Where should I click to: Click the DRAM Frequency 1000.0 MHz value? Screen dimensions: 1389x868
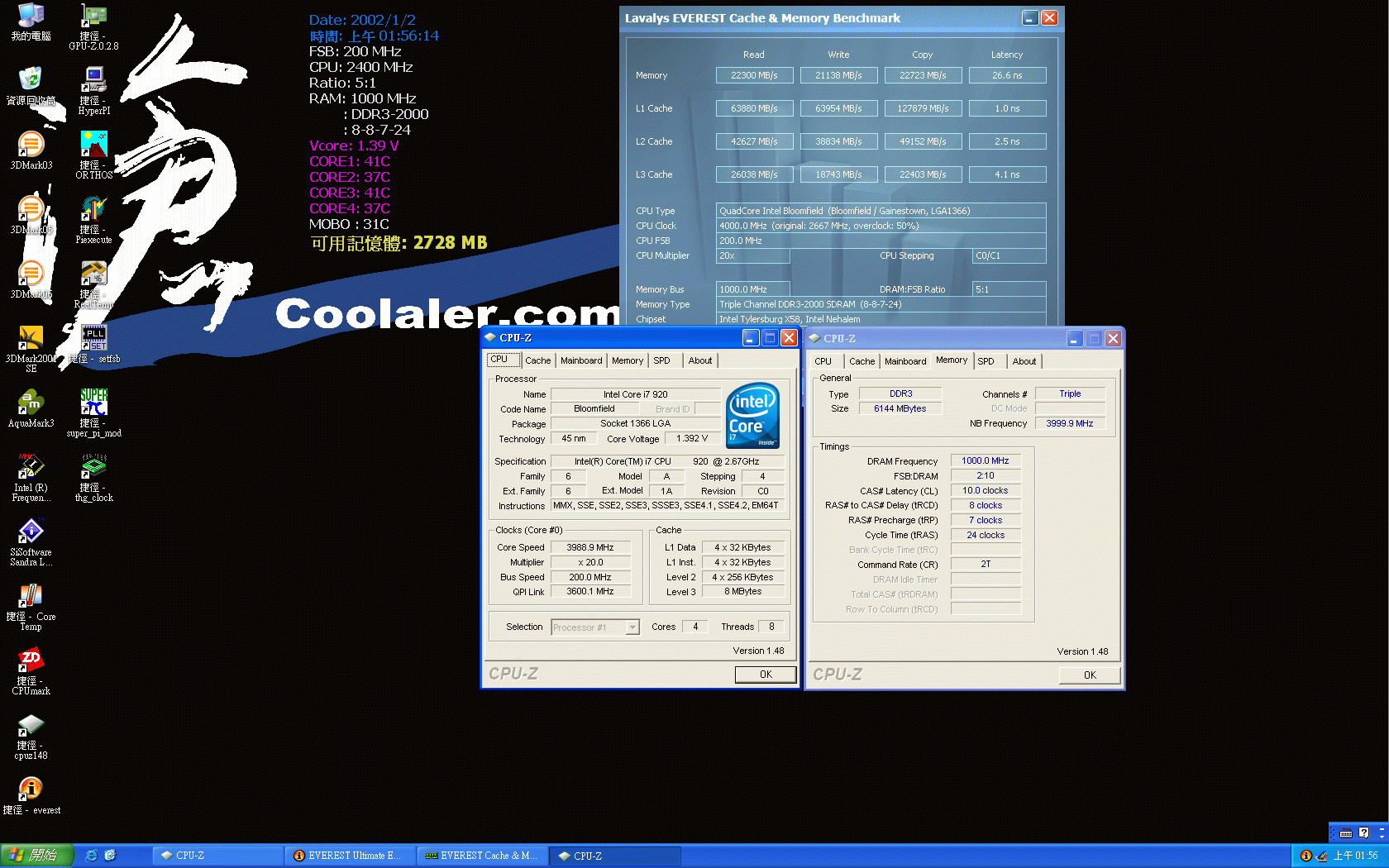point(986,460)
